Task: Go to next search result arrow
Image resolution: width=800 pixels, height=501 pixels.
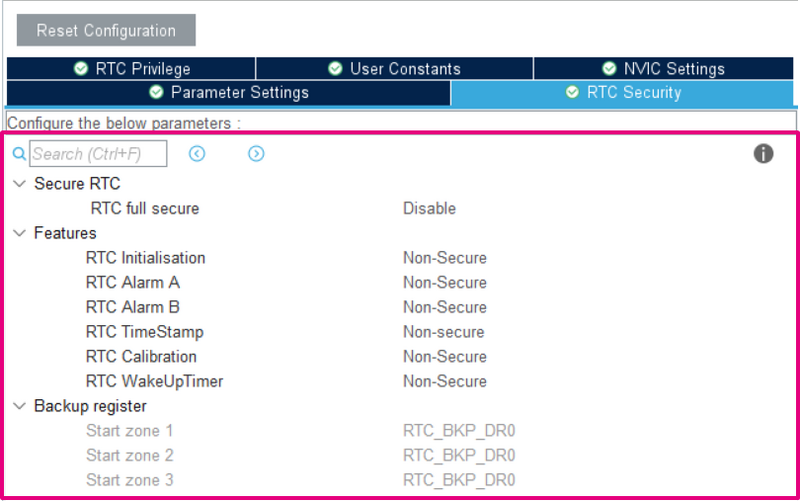Action: (256, 154)
